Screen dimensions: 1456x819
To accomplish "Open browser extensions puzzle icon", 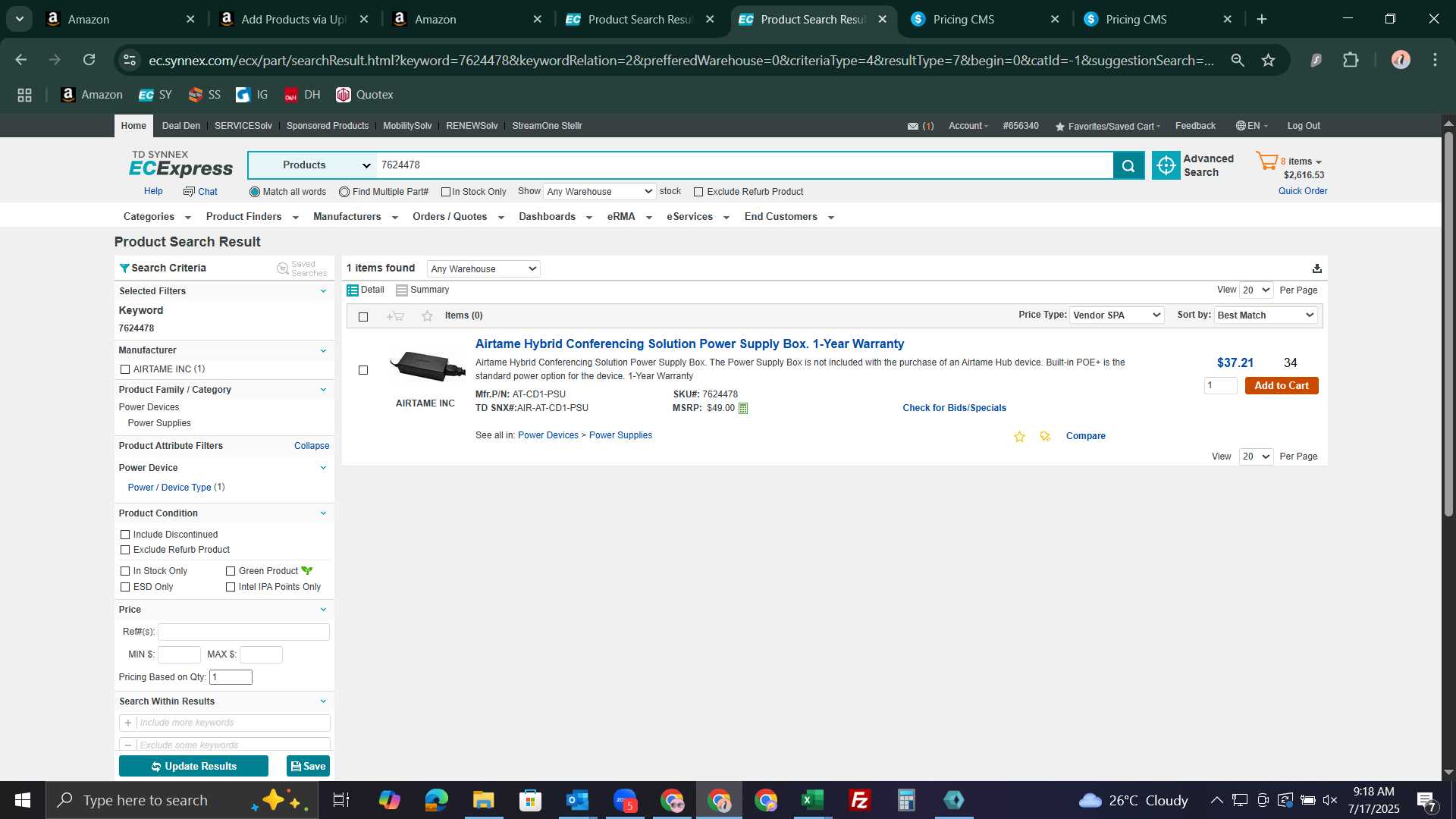I will [x=1351, y=60].
